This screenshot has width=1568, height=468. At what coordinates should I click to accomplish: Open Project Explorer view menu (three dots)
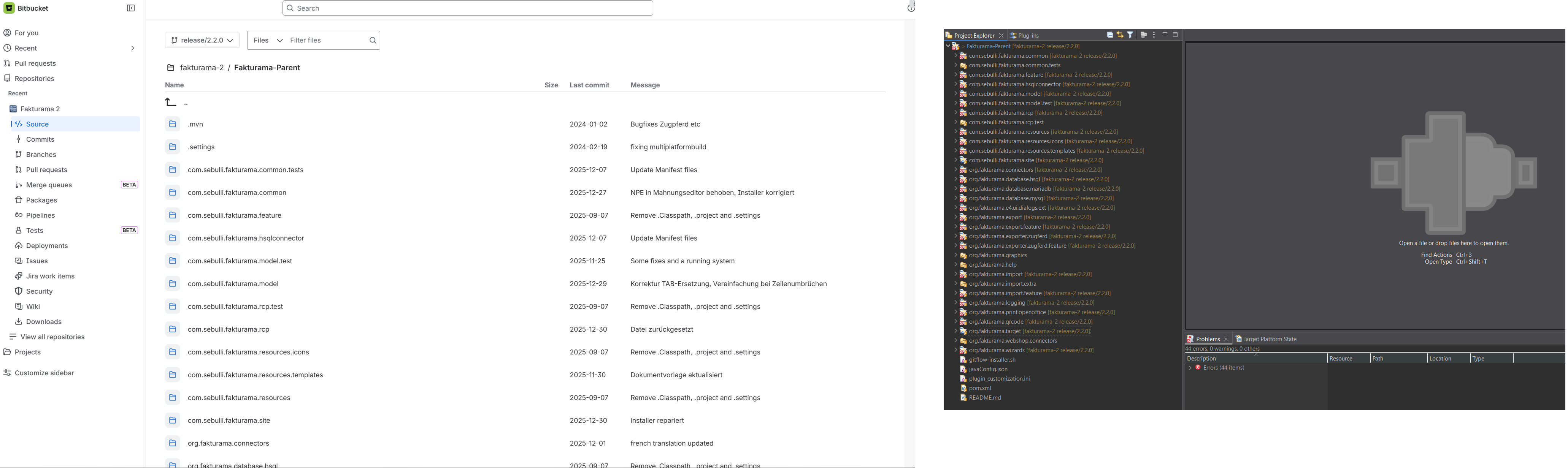tap(1154, 35)
